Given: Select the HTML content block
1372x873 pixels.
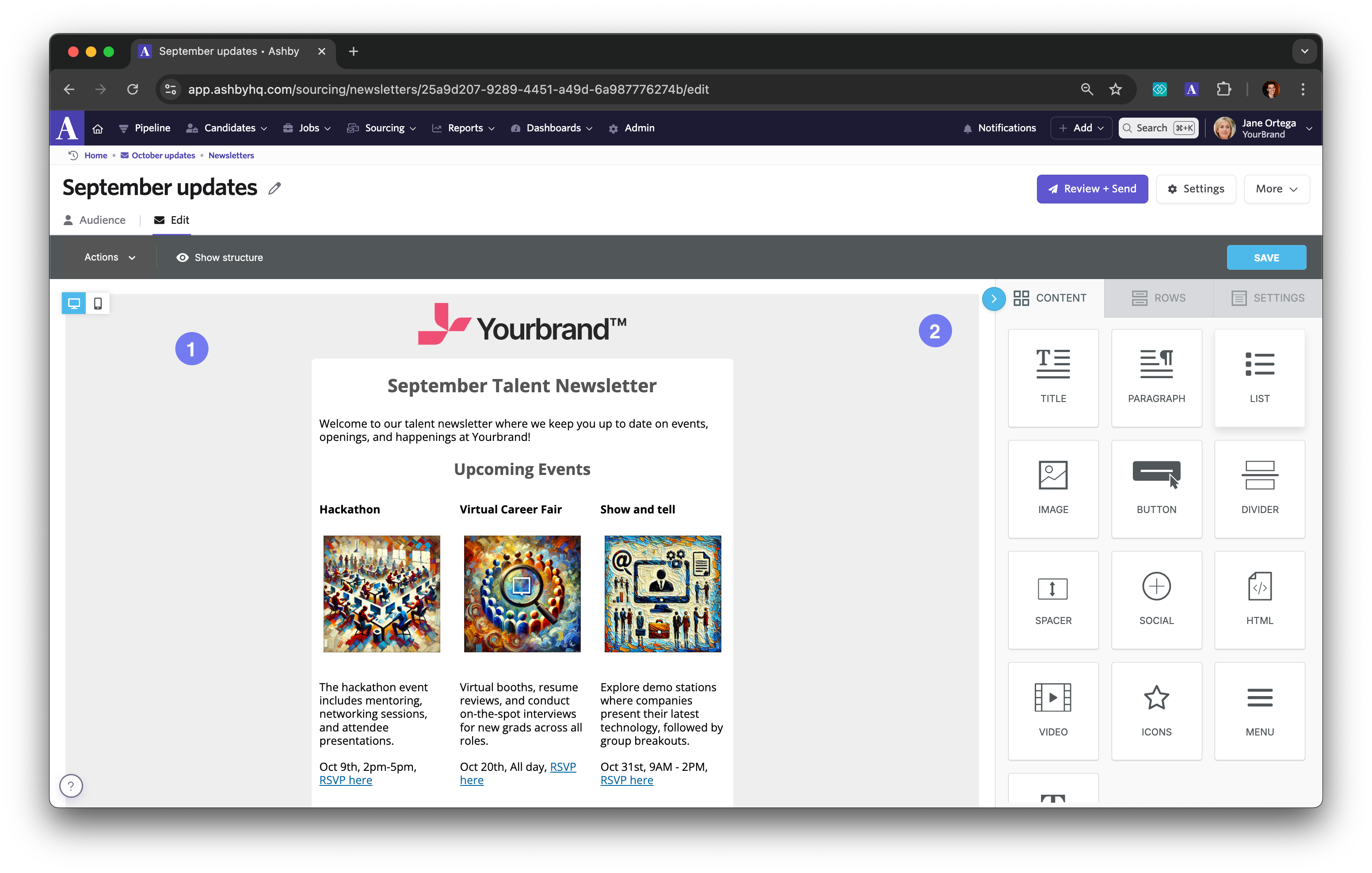Looking at the screenshot, I should pos(1259,600).
